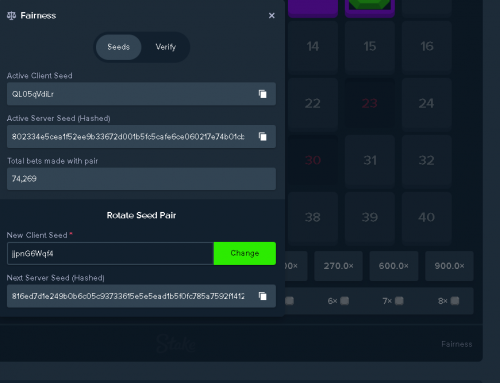Copy the next server seed hash
Image resolution: width=500 pixels, height=383 pixels.
pyautogui.click(x=263, y=296)
